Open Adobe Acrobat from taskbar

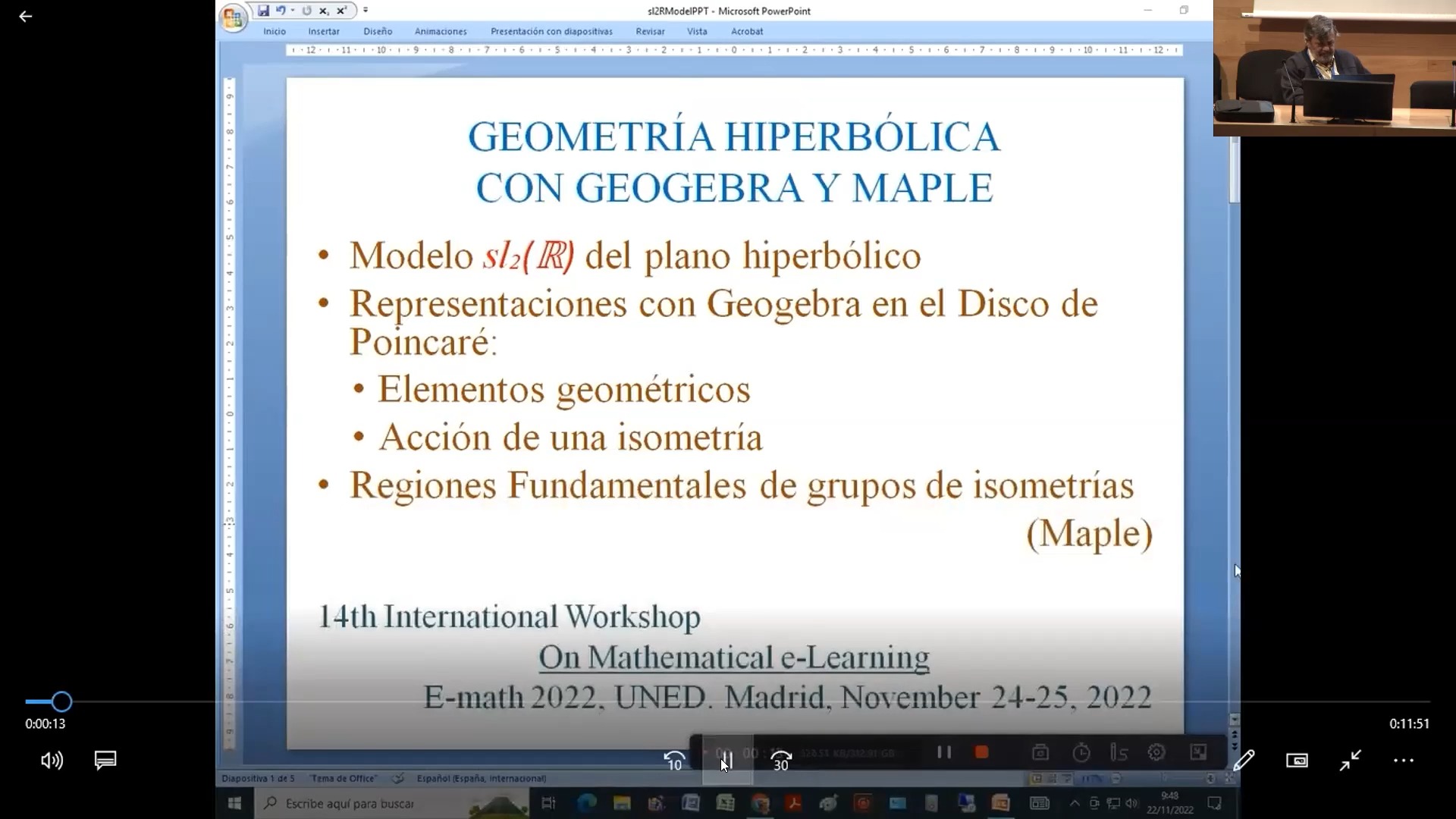(x=795, y=803)
